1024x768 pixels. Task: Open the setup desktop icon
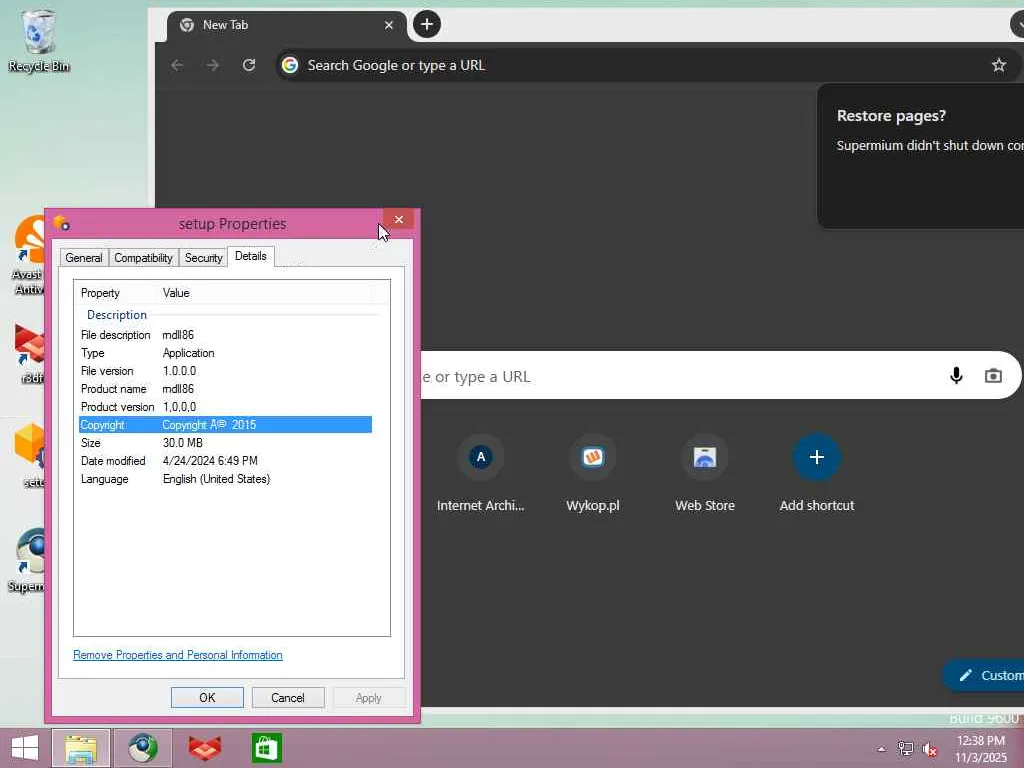[30, 455]
